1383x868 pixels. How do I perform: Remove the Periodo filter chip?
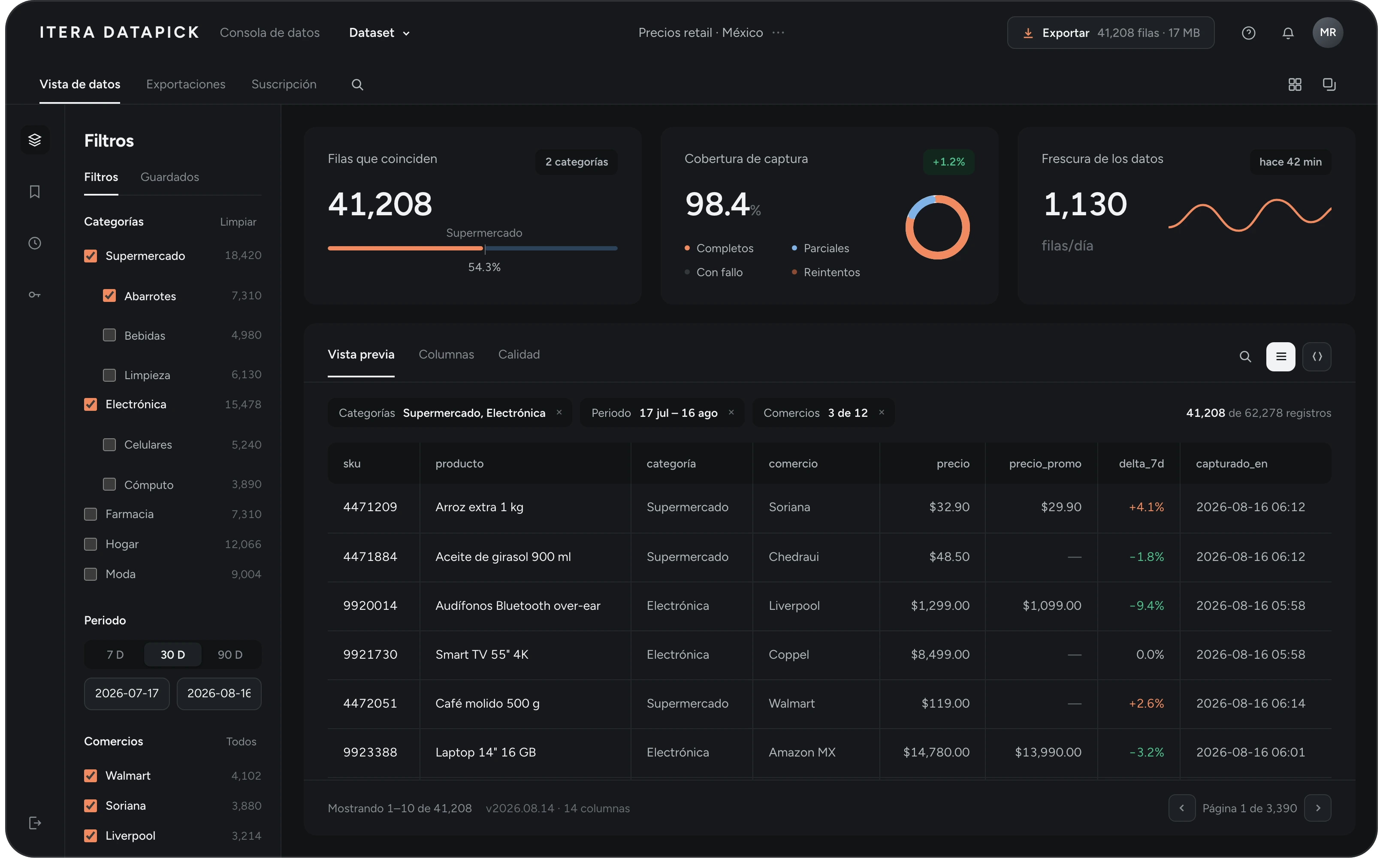731,412
